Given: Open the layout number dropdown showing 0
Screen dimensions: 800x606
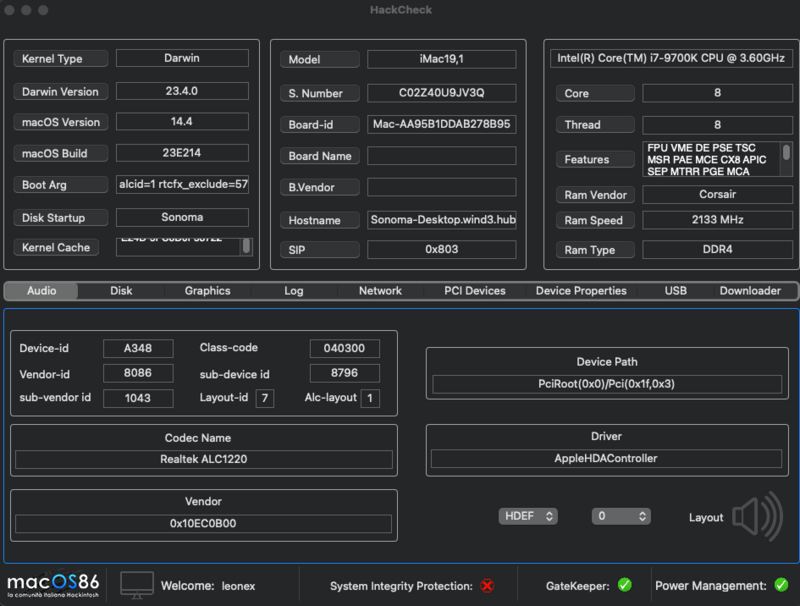Looking at the screenshot, I should click(x=620, y=516).
